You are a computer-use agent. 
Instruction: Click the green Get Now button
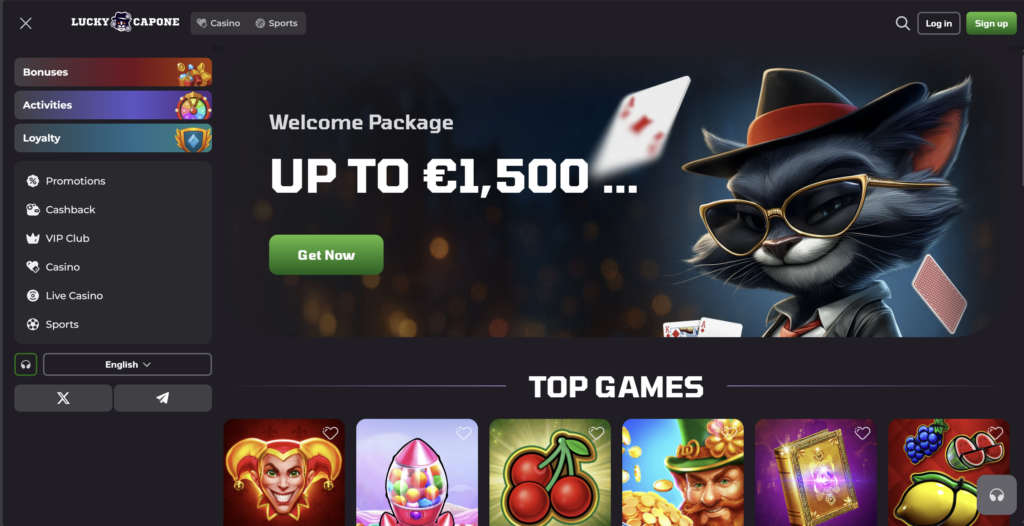(326, 255)
